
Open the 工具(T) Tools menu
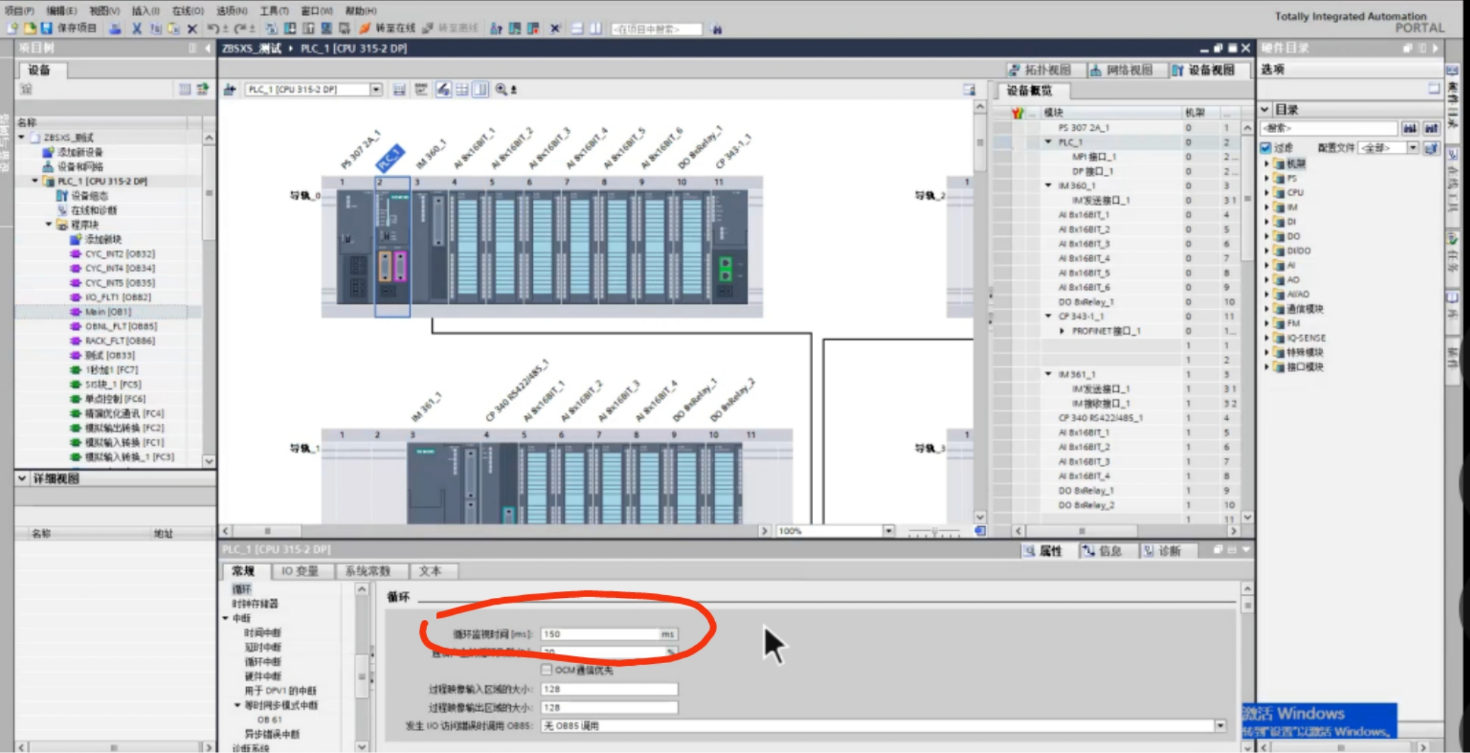274,11
